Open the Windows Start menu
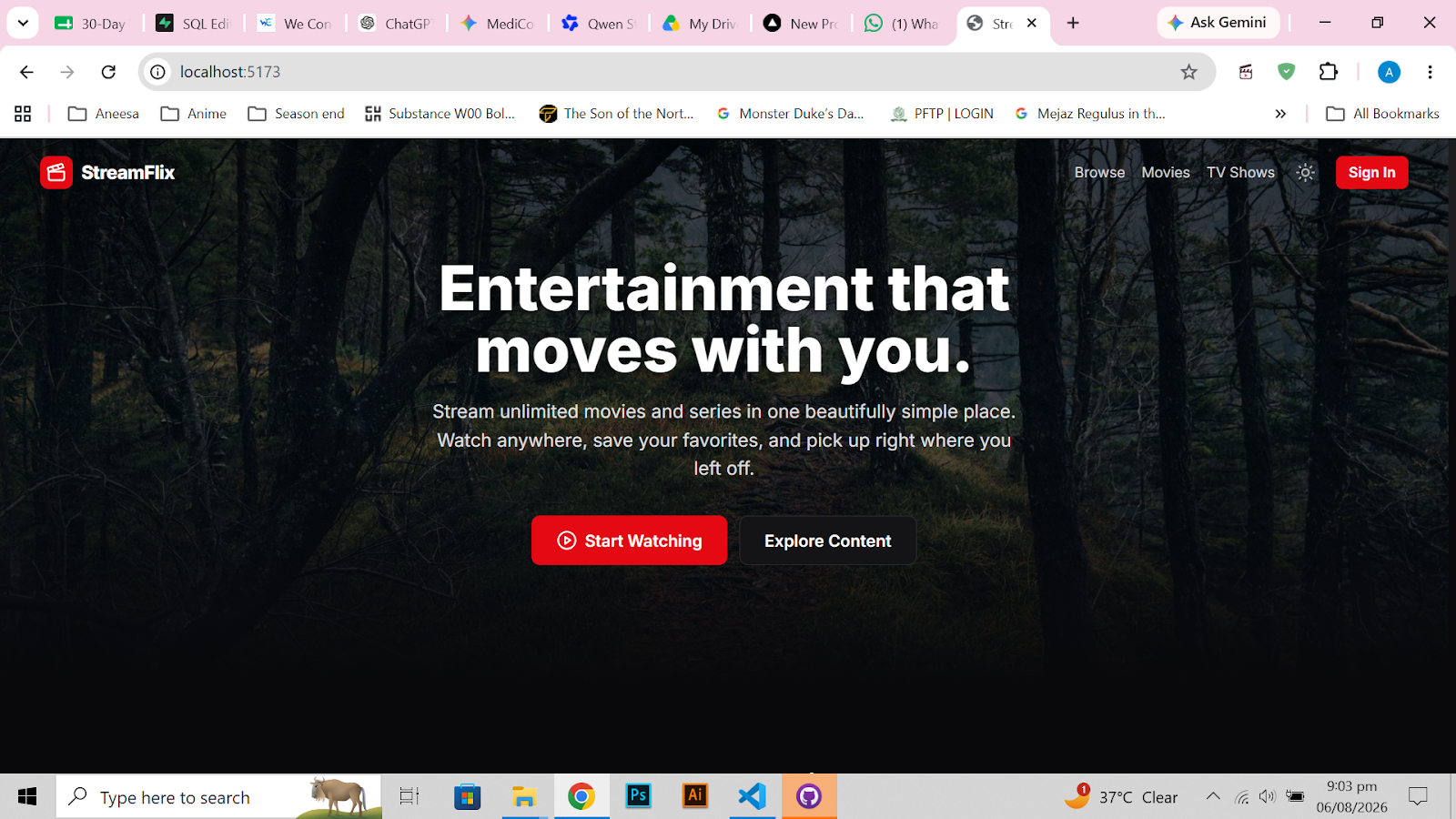The width and height of the screenshot is (1456, 819). point(27,797)
